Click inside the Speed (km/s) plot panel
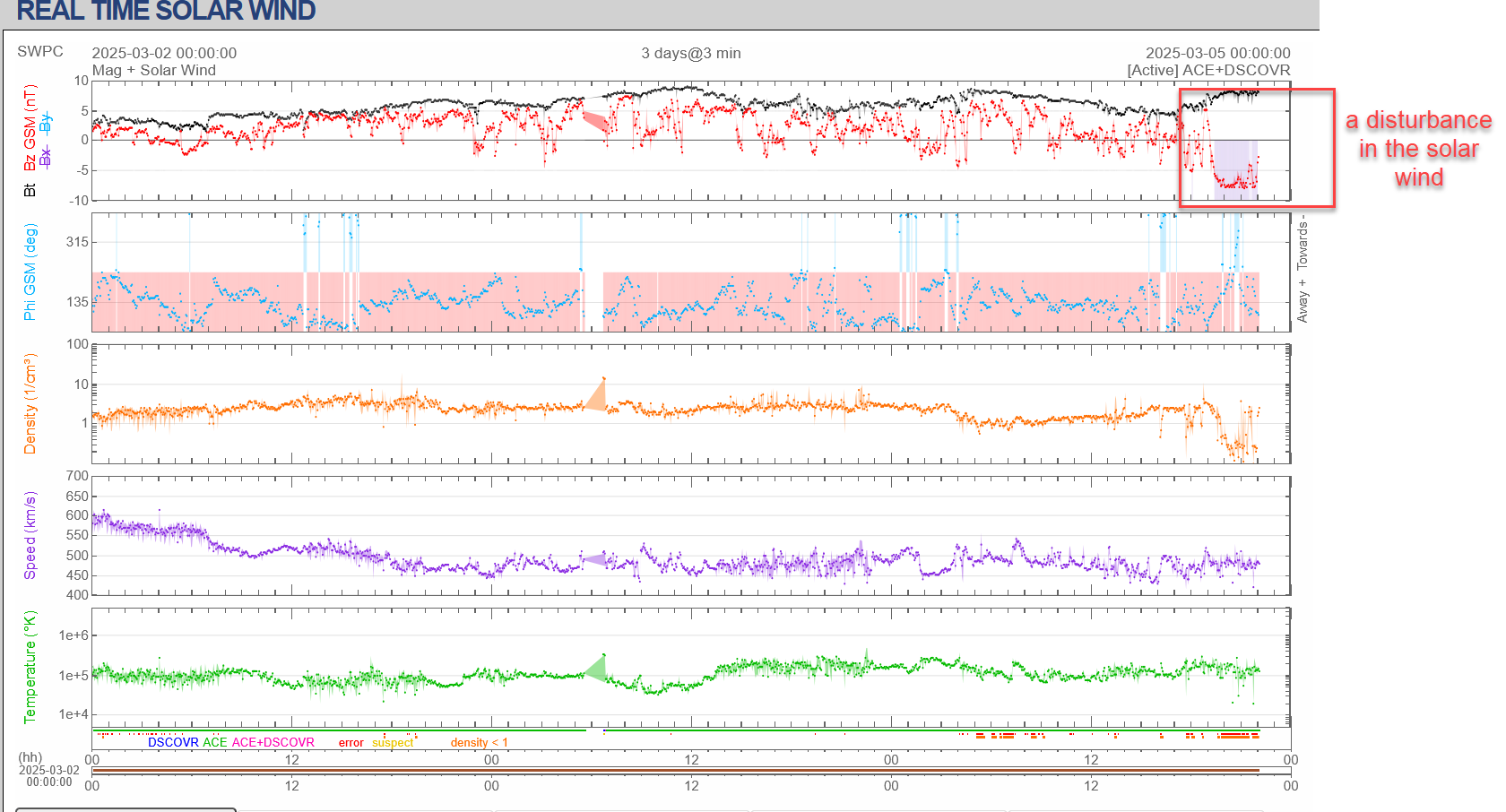 tap(691, 535)
